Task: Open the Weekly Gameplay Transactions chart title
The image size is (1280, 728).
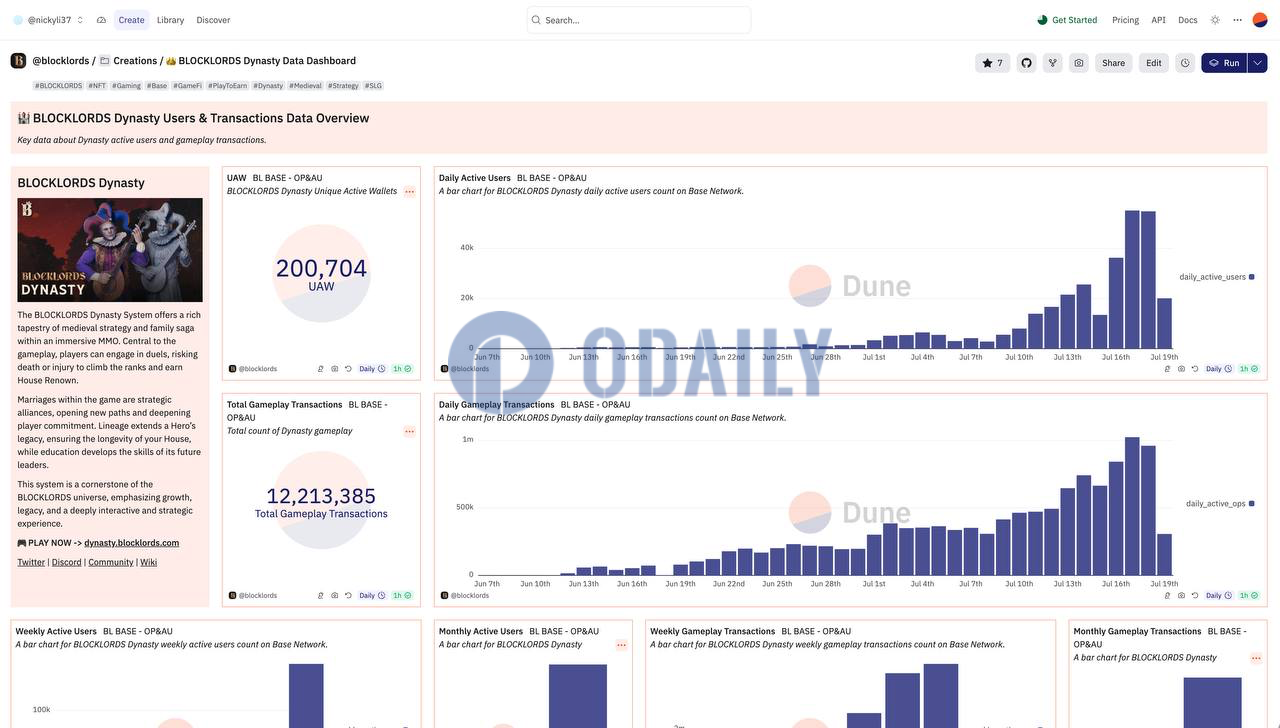Action: pyautogui.click(x=712, y=631)
